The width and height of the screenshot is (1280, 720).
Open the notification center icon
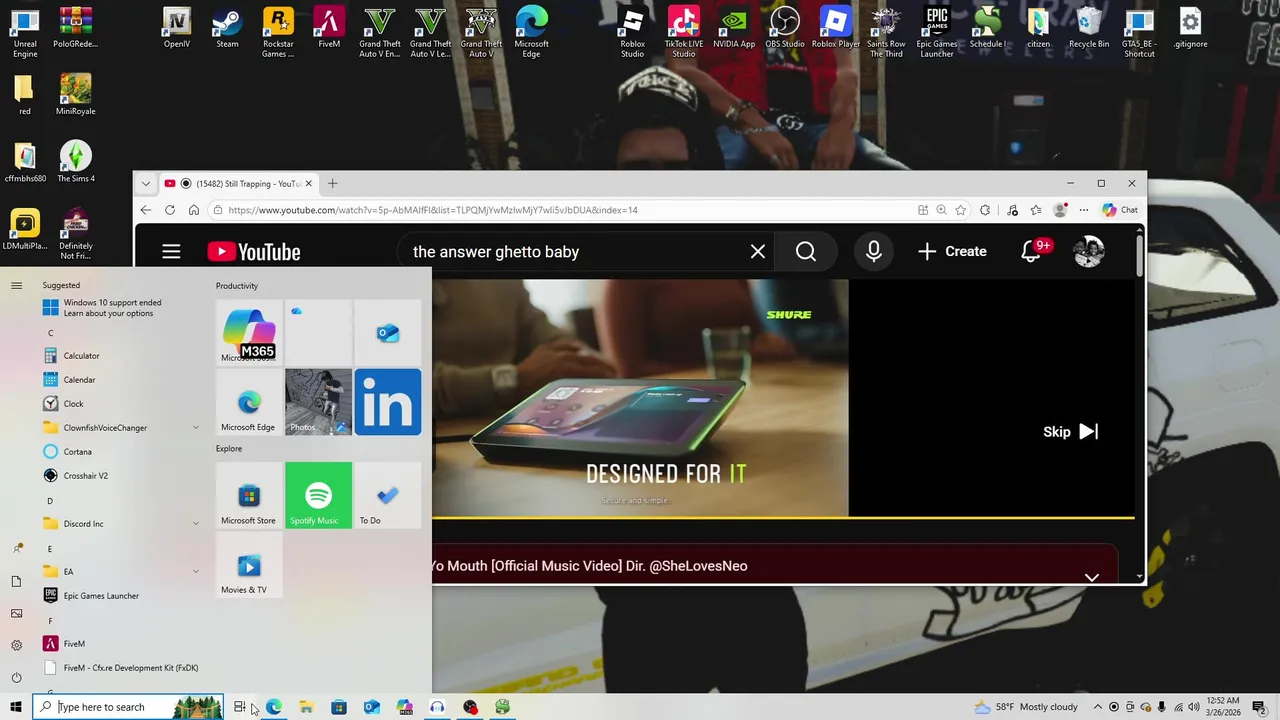[1259, 707]
